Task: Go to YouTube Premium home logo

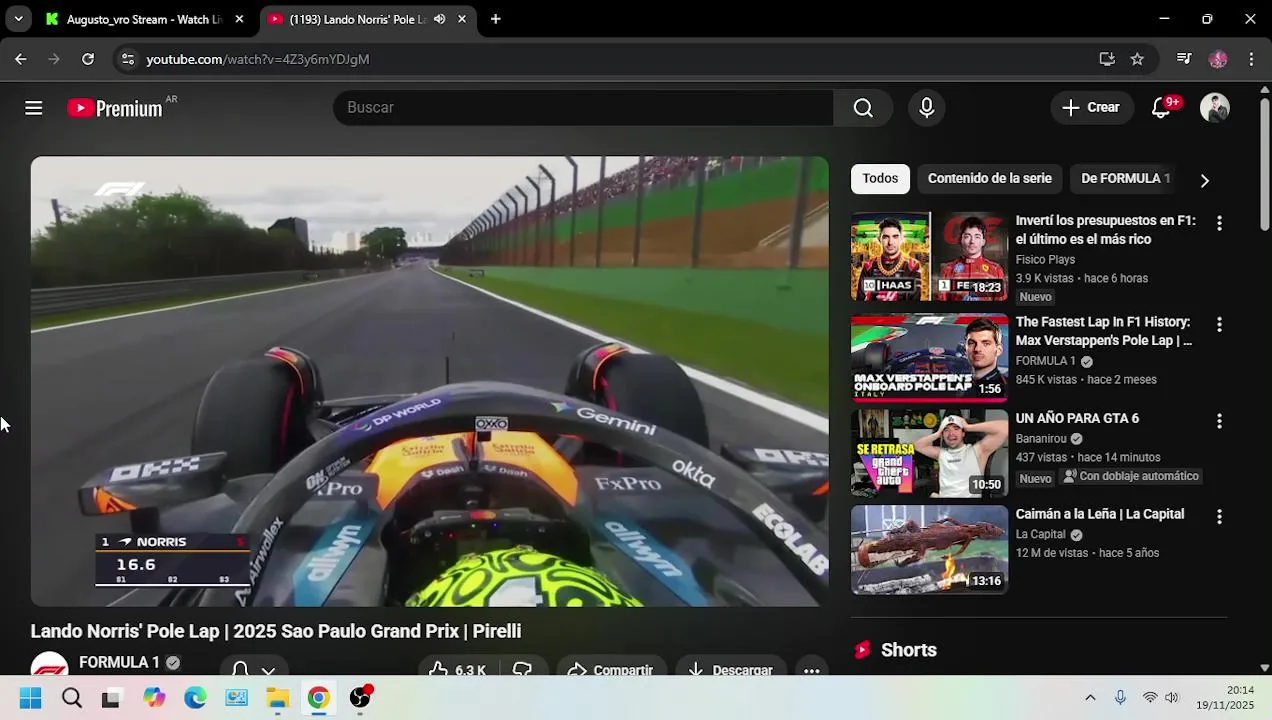Action: pos(115,108)
